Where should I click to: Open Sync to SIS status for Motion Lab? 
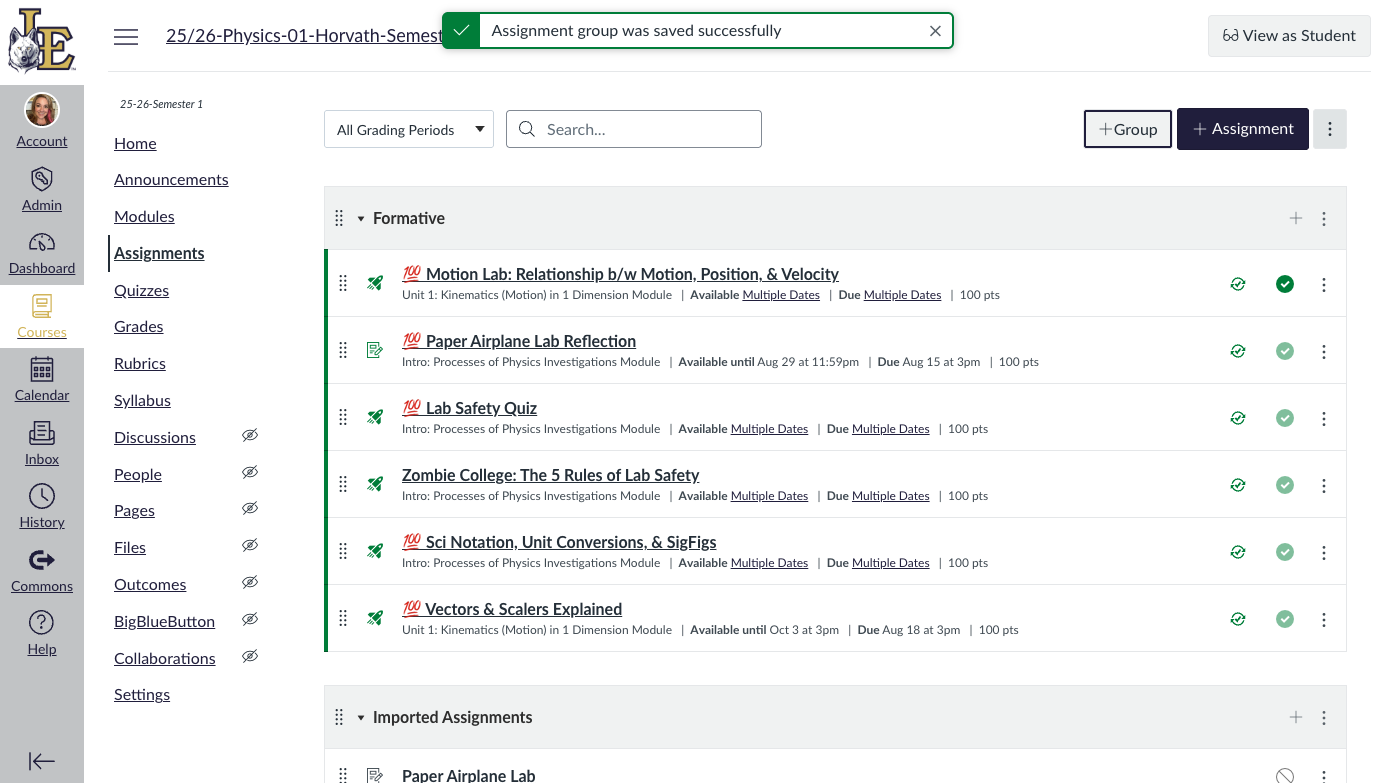[x=1238, y=284]
